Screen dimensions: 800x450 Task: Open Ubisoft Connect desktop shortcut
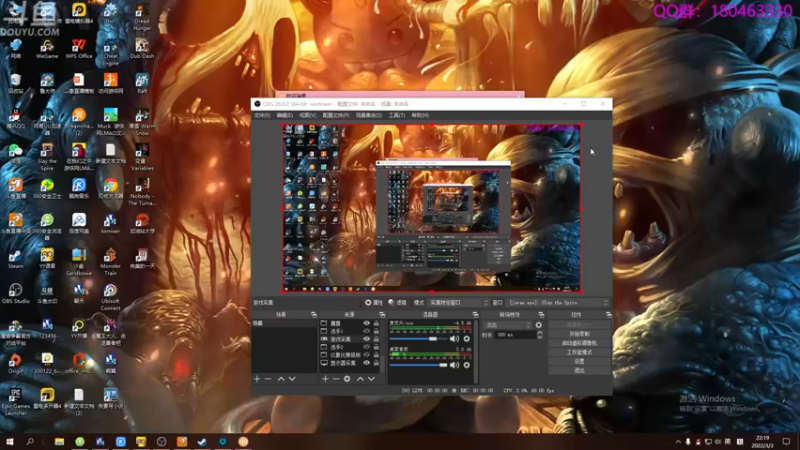(110, 297)
